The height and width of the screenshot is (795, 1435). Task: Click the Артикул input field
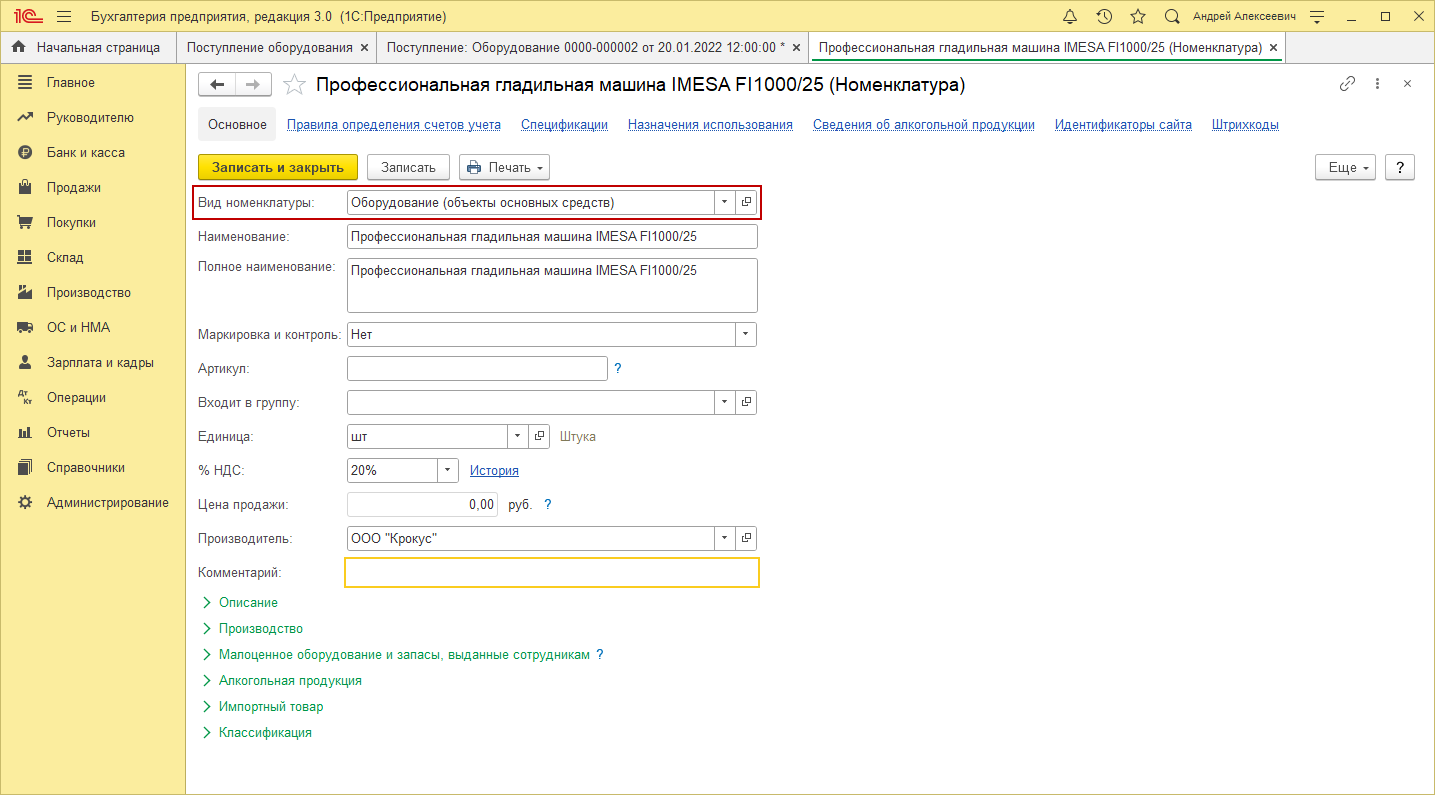[x=477, y=368]
